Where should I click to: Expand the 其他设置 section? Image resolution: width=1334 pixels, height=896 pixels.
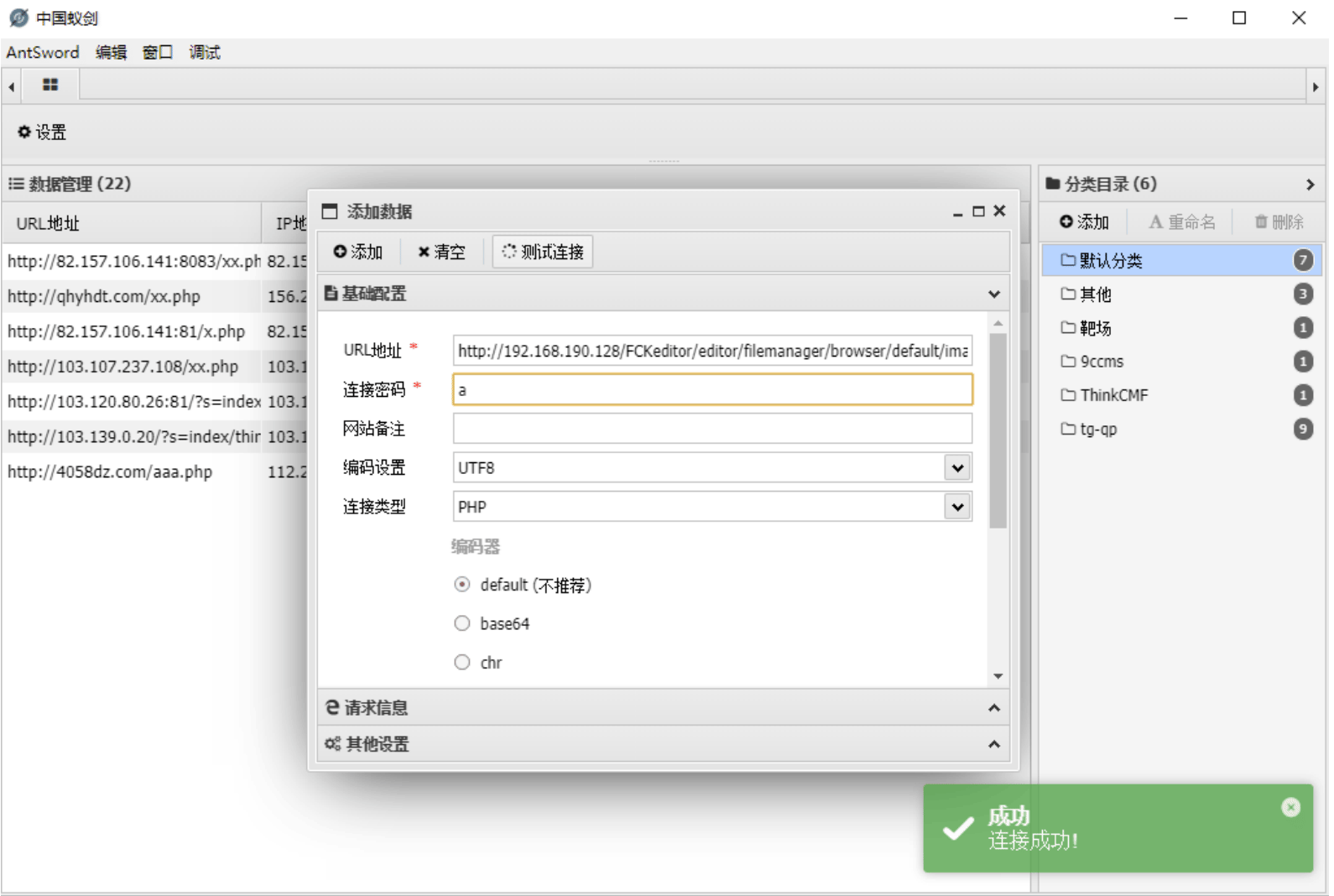(993, 744)
